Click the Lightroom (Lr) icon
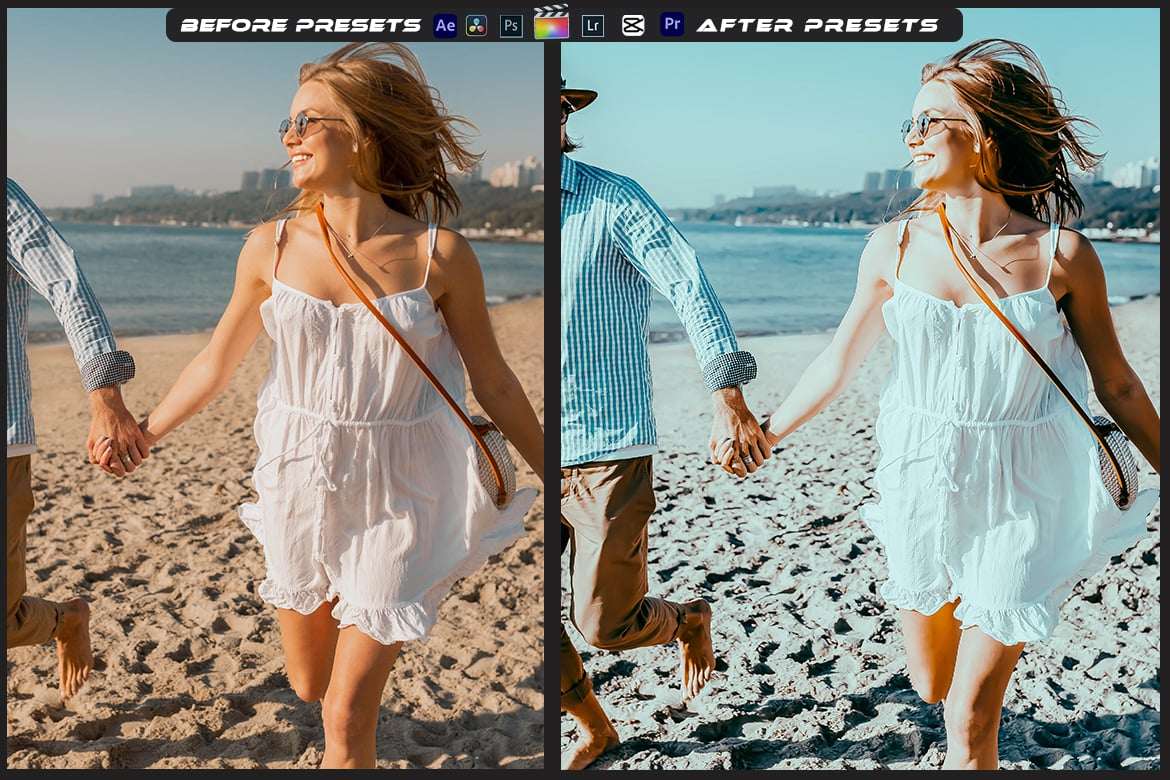Viewport: 1170px width, 780px height. (x=593, y=25)
